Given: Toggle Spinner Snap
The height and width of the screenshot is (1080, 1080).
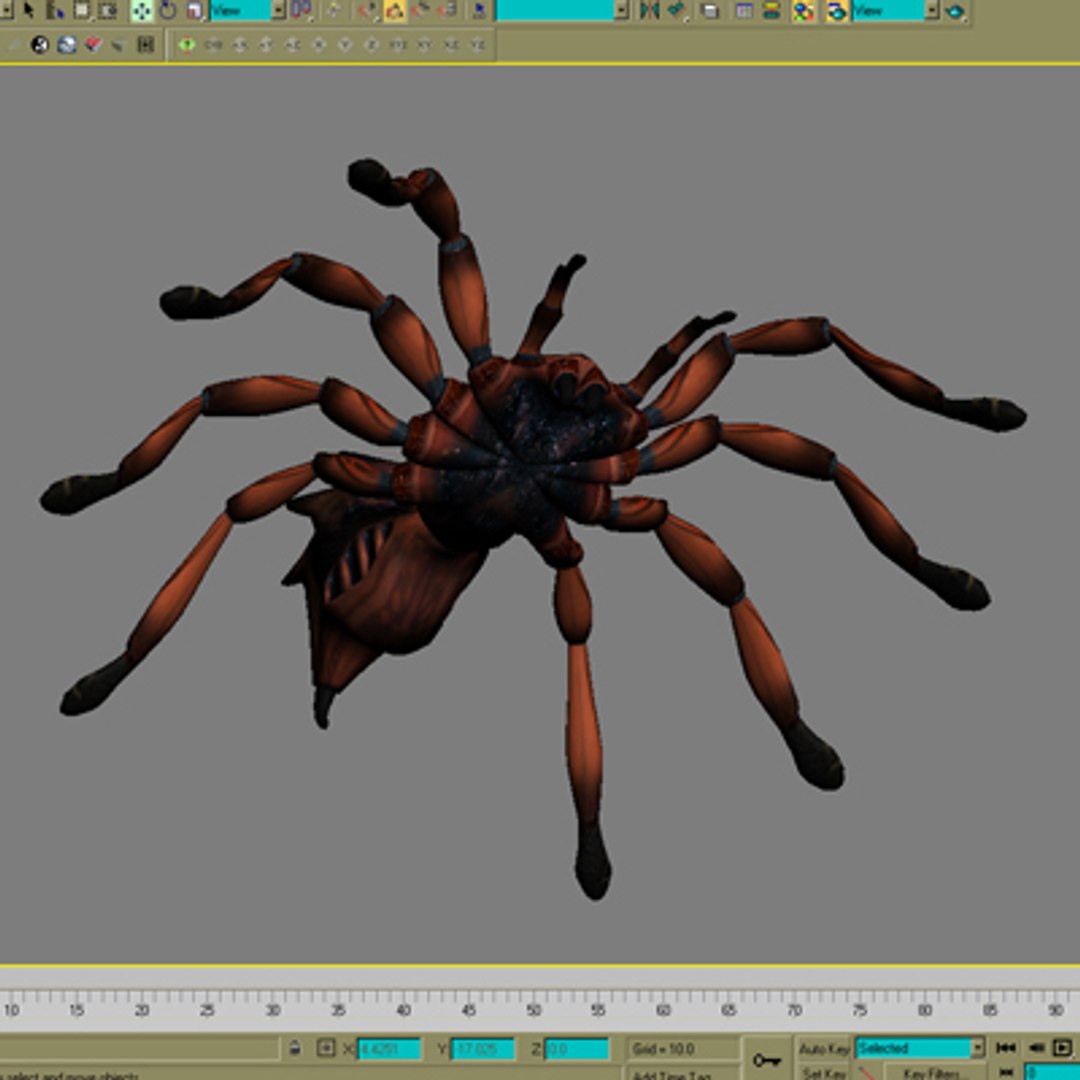Looking at the screenshot, I should [448, 10].
